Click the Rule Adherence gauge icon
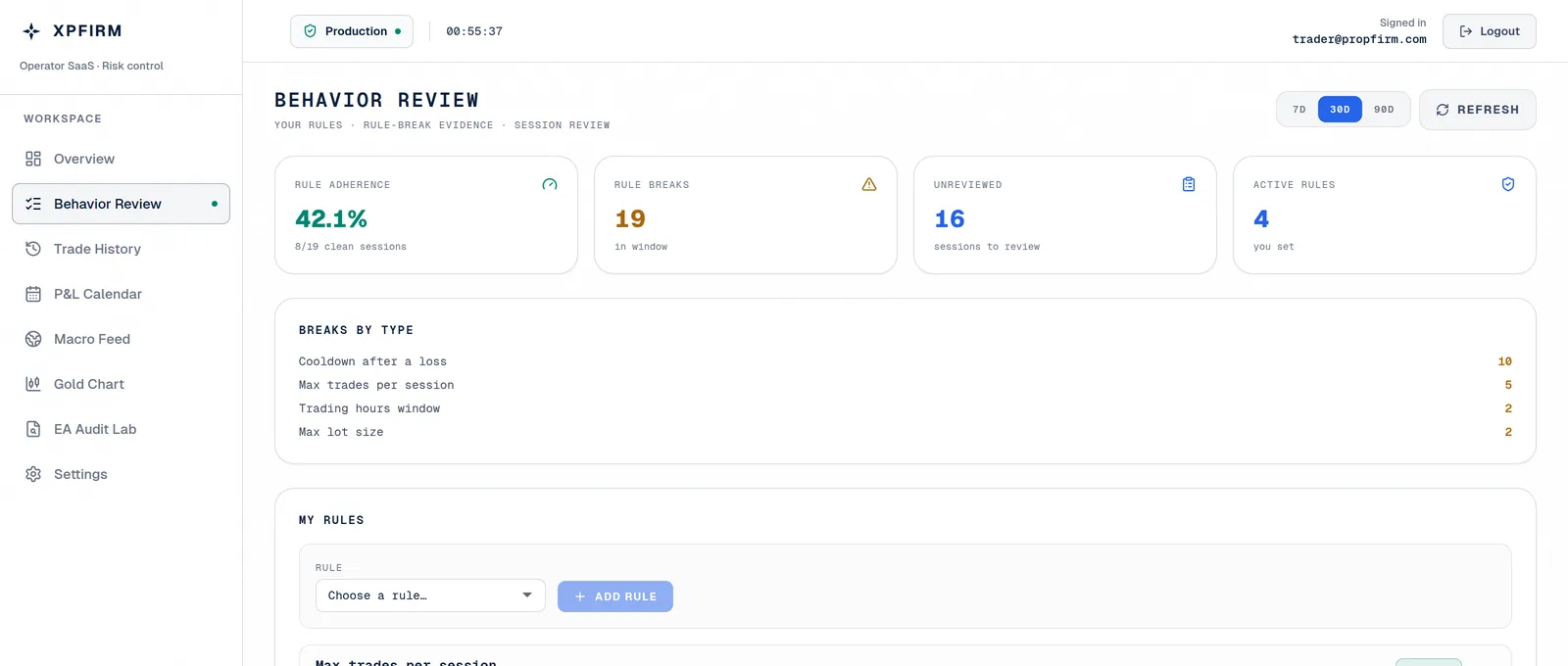1568x666 pixels. 550,184
